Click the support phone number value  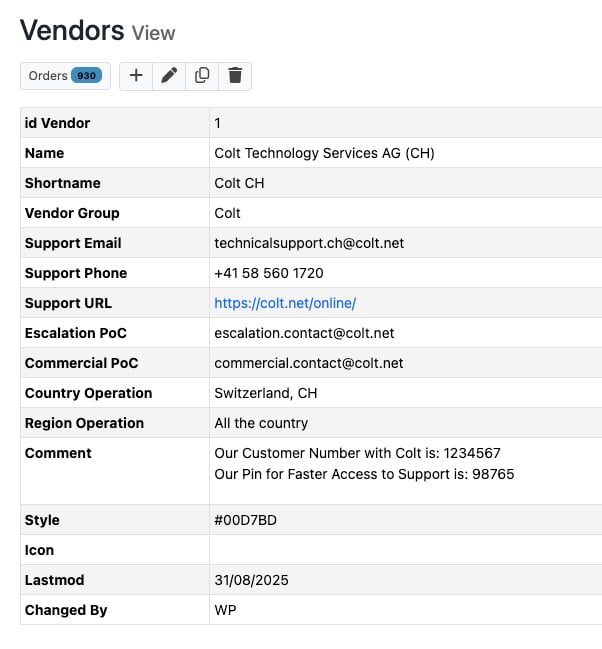(269, 273)
